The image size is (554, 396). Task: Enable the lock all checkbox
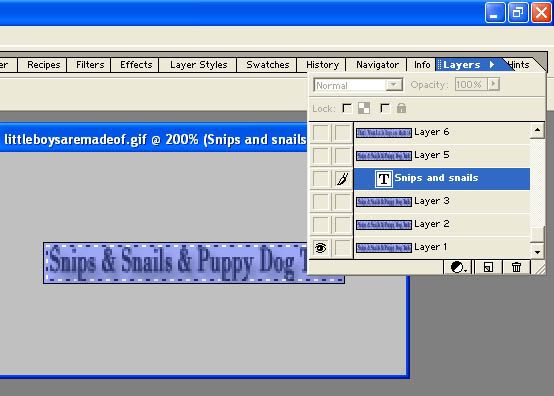(x=385, y=108)
